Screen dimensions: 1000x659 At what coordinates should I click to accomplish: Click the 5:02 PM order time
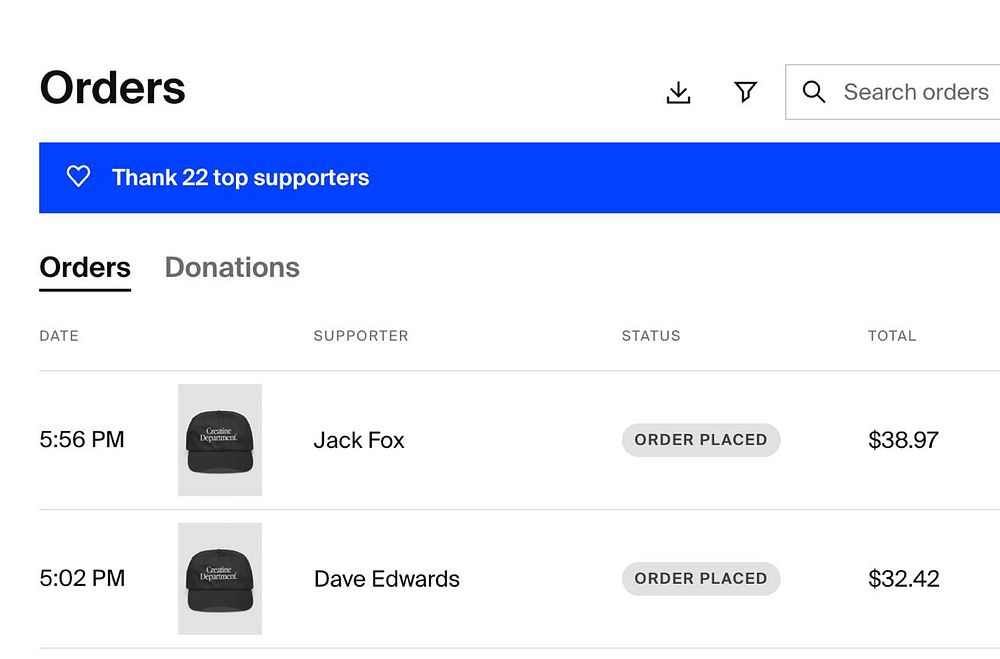pyautogui.click(x=82, y=578)
